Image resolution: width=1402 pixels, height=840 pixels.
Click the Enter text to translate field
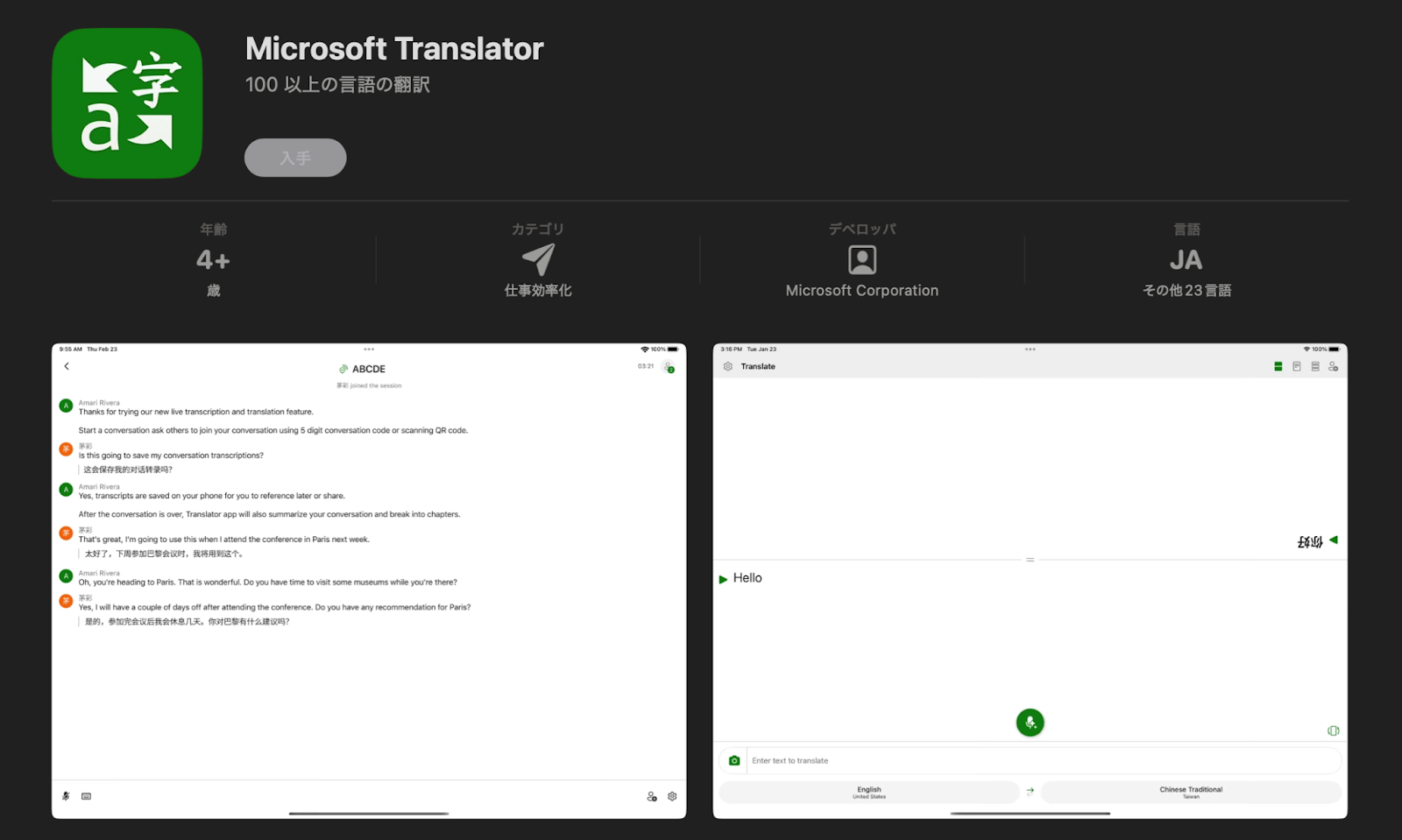click(964, 759)
